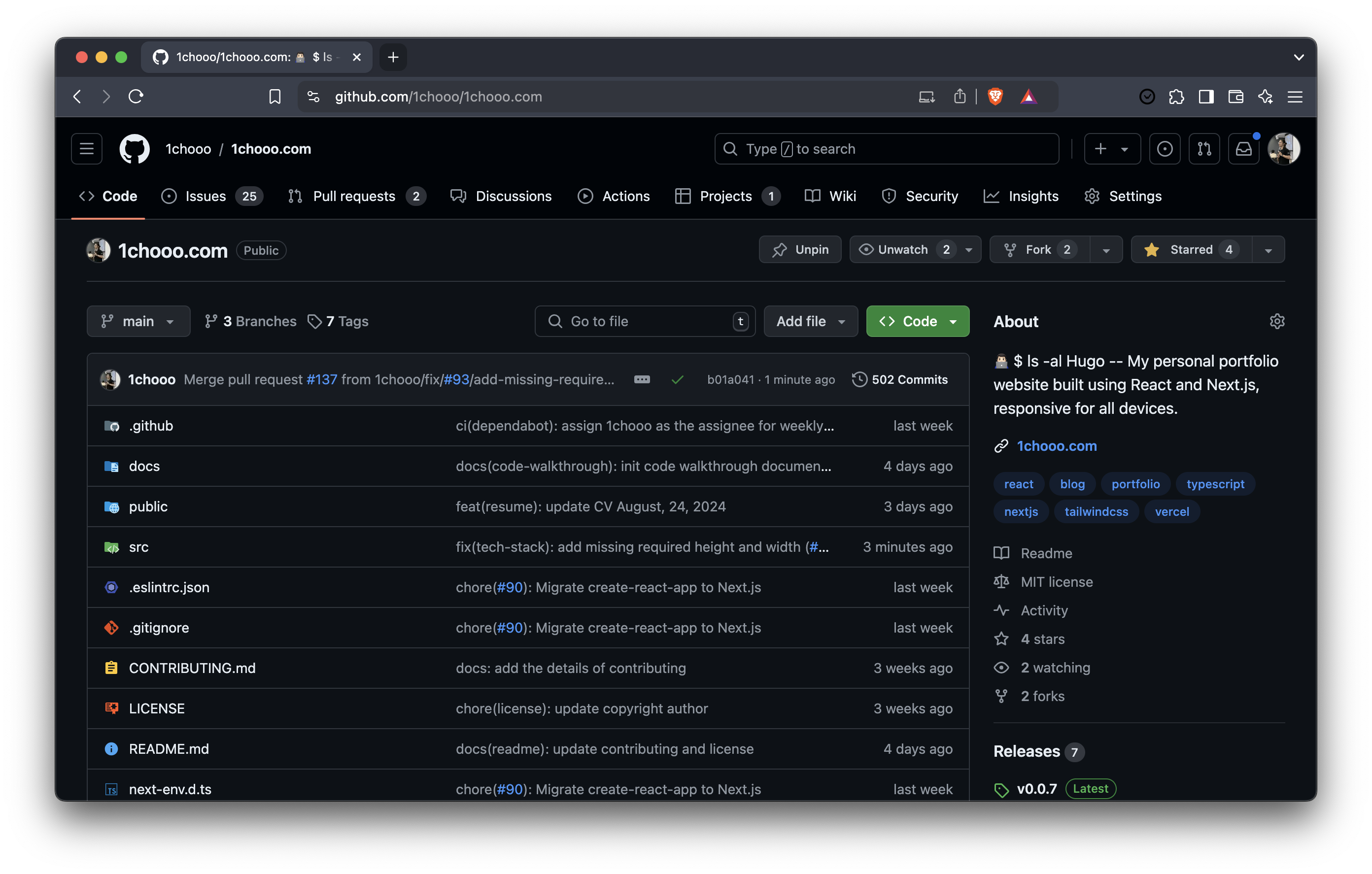Screen dimensions: 1372x874
Task: Toggle the Unwatch button dropdown arrow
Action: [x=969, y=249]
